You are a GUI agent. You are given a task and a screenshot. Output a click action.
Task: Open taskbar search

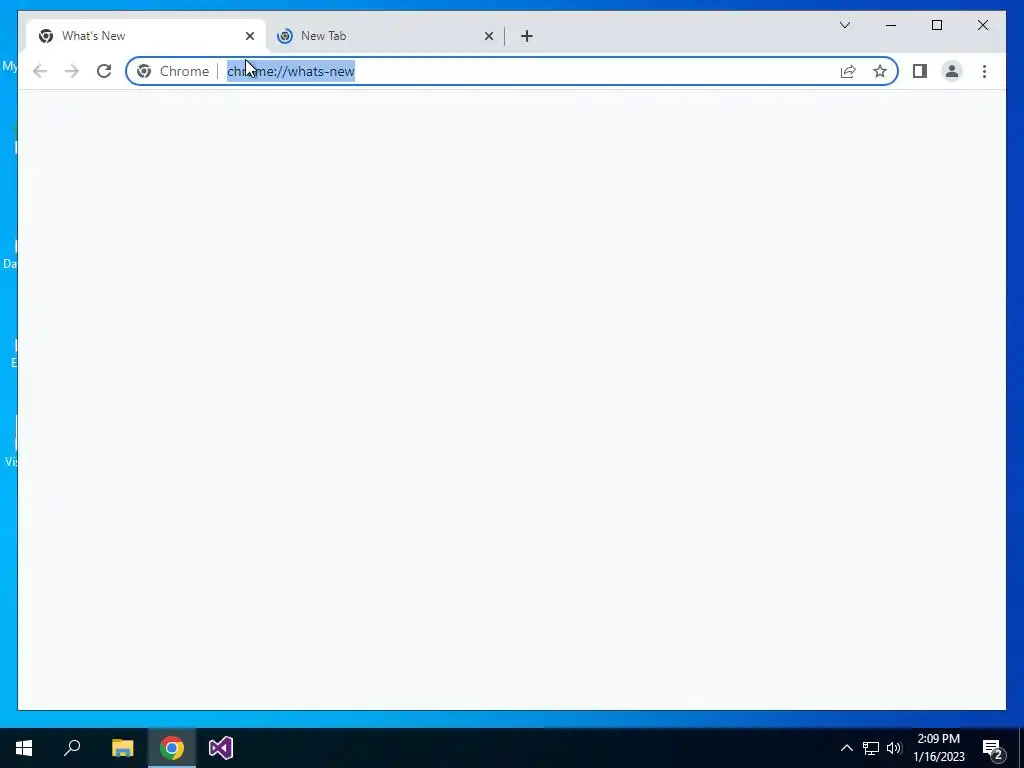[x=72, y=748]
